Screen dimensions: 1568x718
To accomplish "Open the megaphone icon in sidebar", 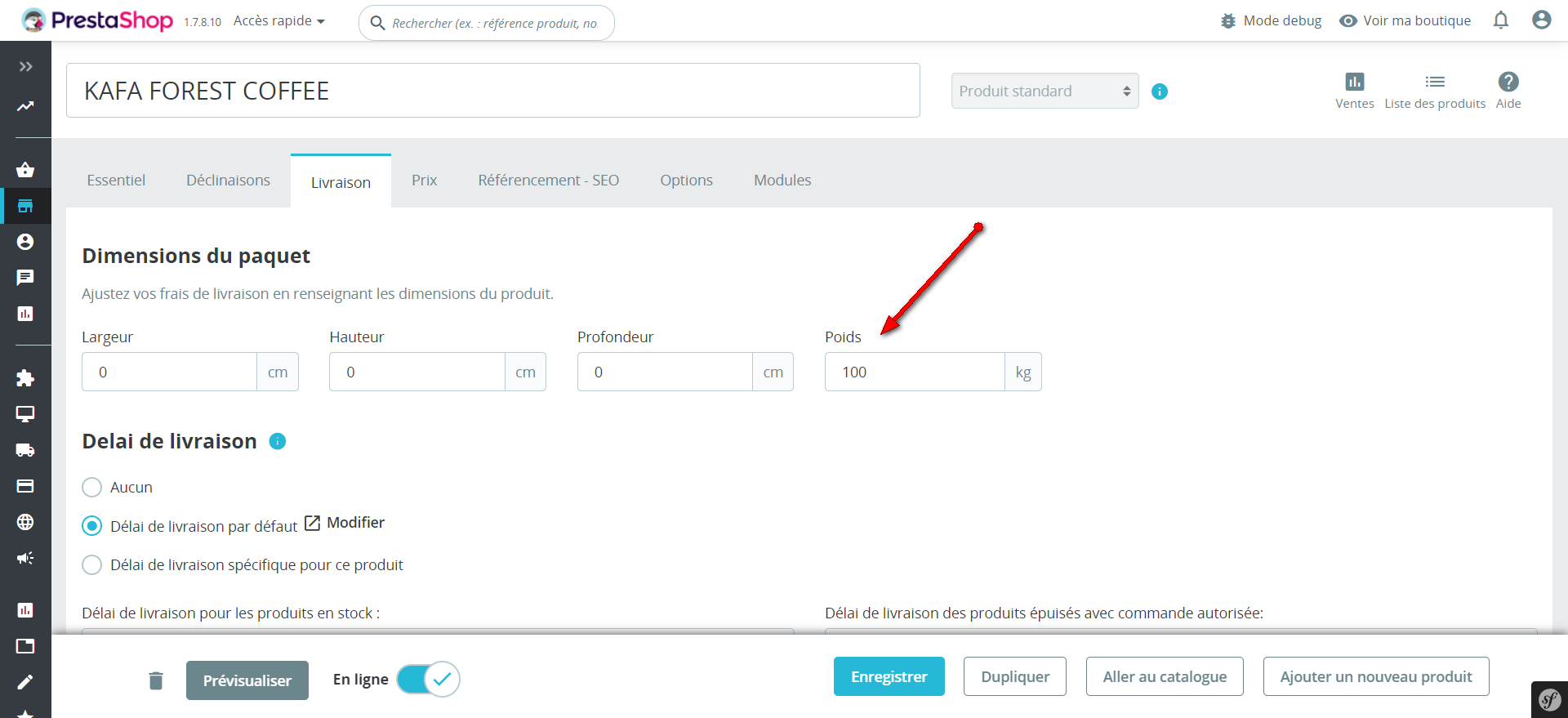I will [25, 558].
